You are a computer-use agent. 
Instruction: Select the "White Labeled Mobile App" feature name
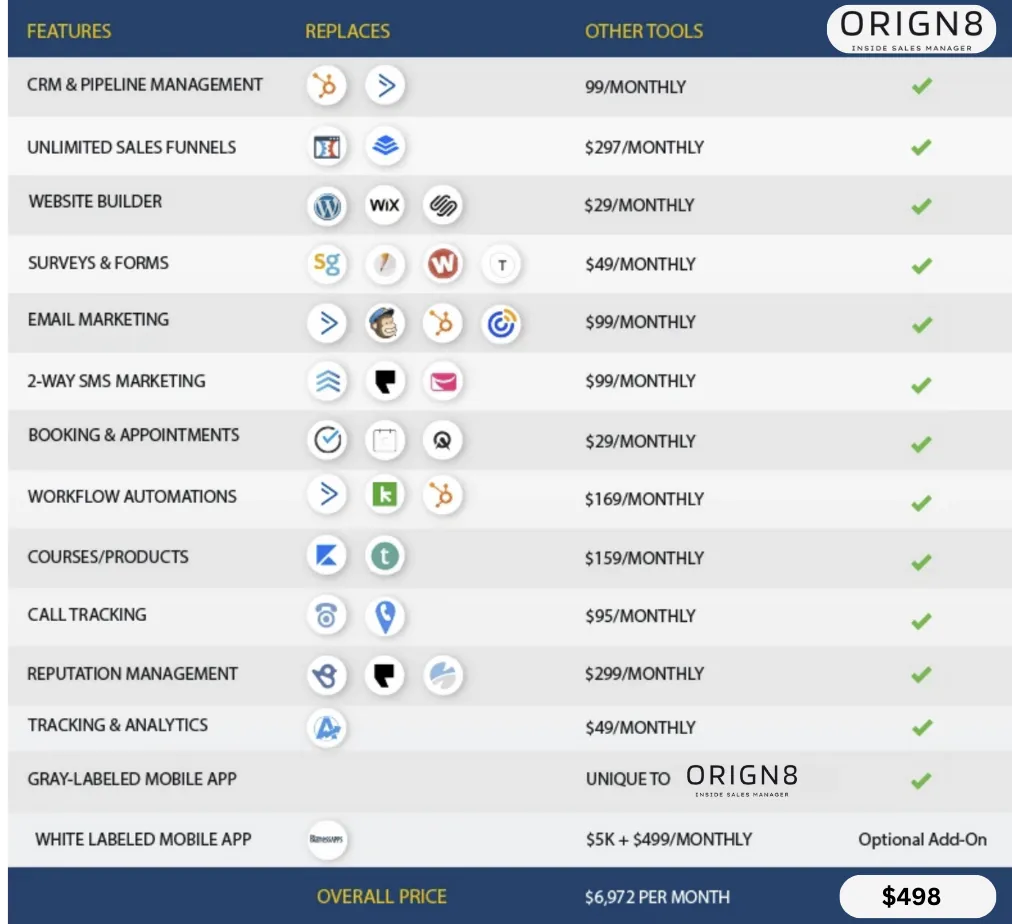tap(143, 839)
